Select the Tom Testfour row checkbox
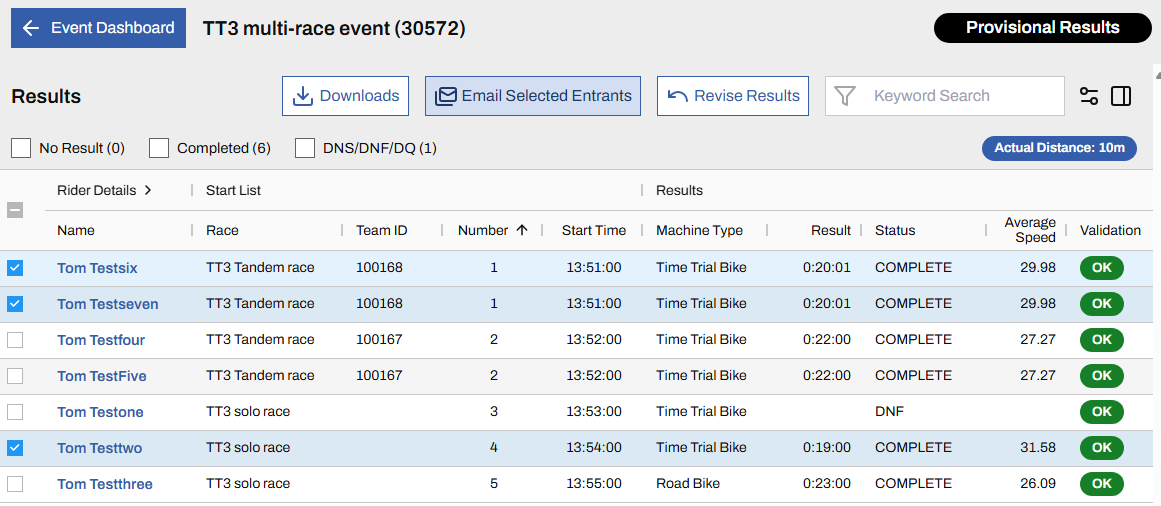This screenshot has width=1161, height=506. pyautogui.click(x=15, y=340)
